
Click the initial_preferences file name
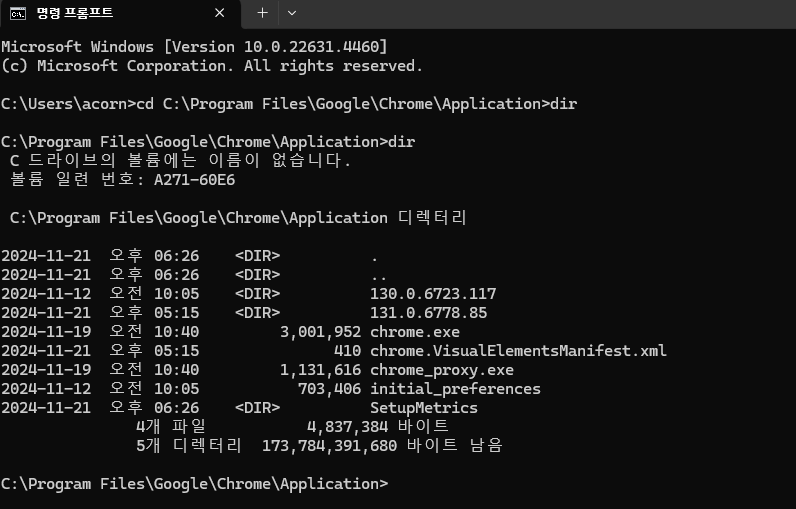pyautogui.click(x=455, y=389)
